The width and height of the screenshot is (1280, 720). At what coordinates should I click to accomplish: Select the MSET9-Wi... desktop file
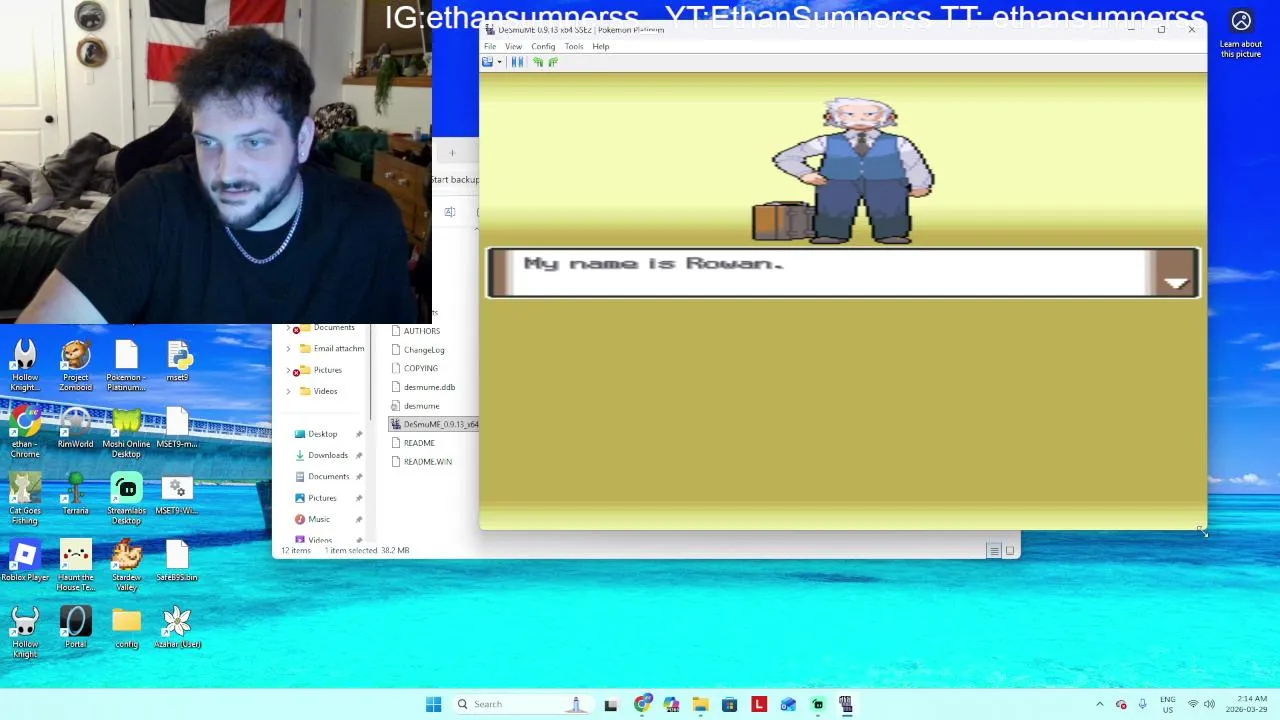click(177, 495)
